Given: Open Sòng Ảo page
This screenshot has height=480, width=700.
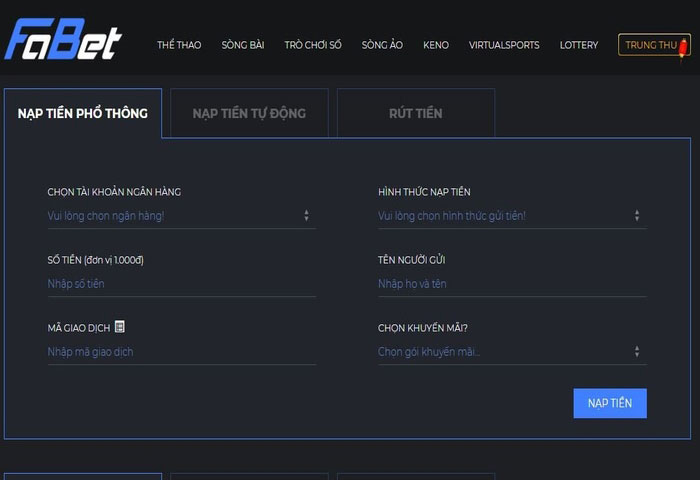Looking at the screenshot, I should tap(382, 45).
